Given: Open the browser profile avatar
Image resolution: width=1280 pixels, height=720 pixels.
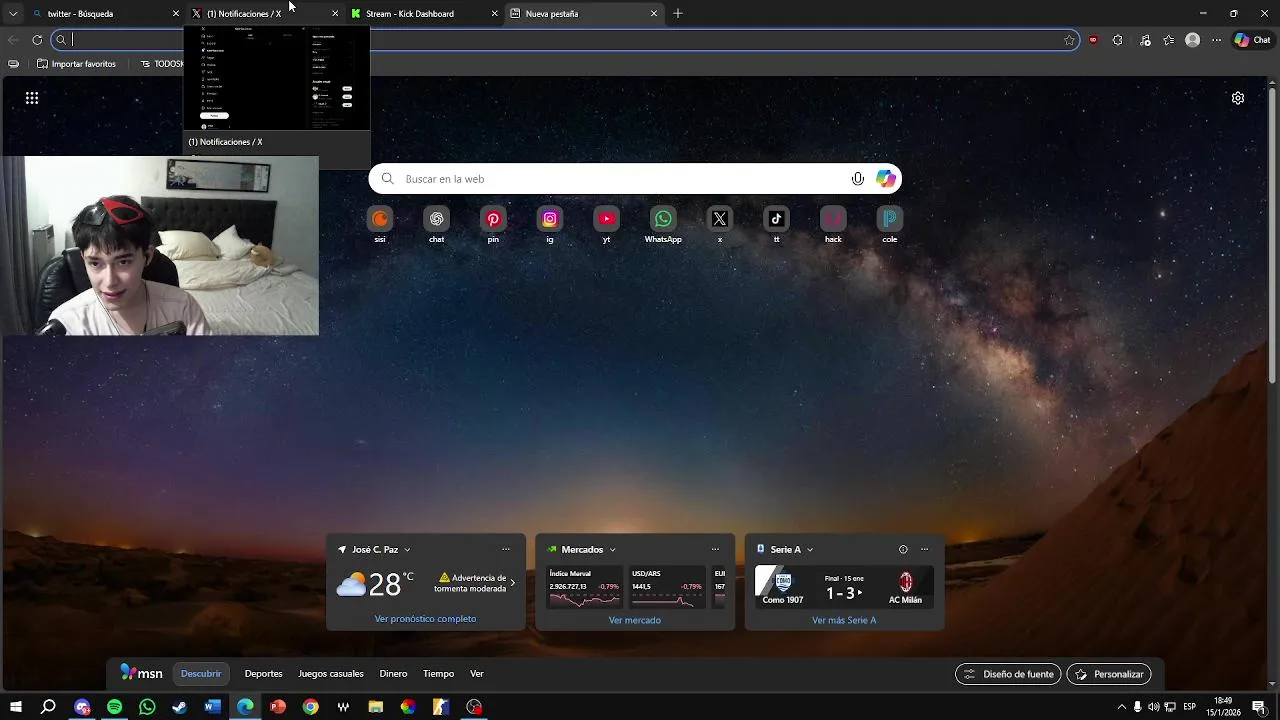Looking at the screenshot, I should point(1192,40).
